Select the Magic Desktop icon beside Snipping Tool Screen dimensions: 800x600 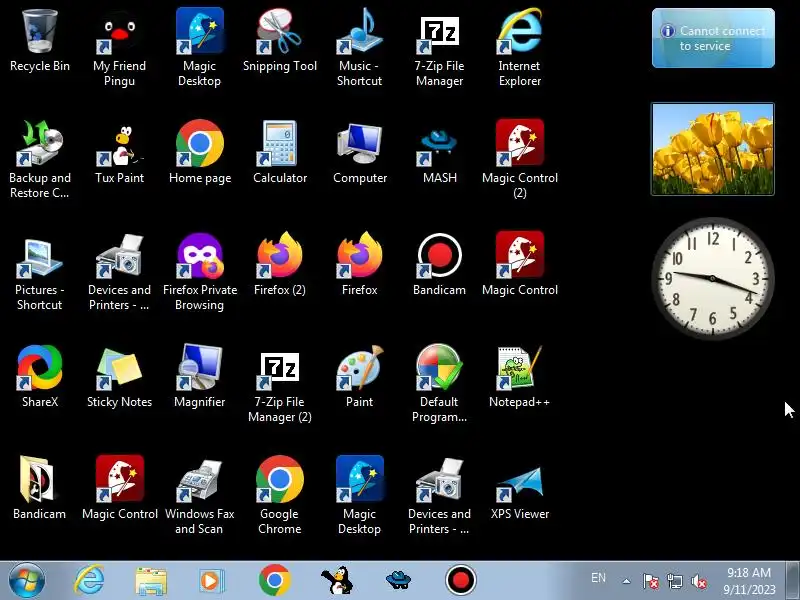pyautogui.click(x=199, y=47)
